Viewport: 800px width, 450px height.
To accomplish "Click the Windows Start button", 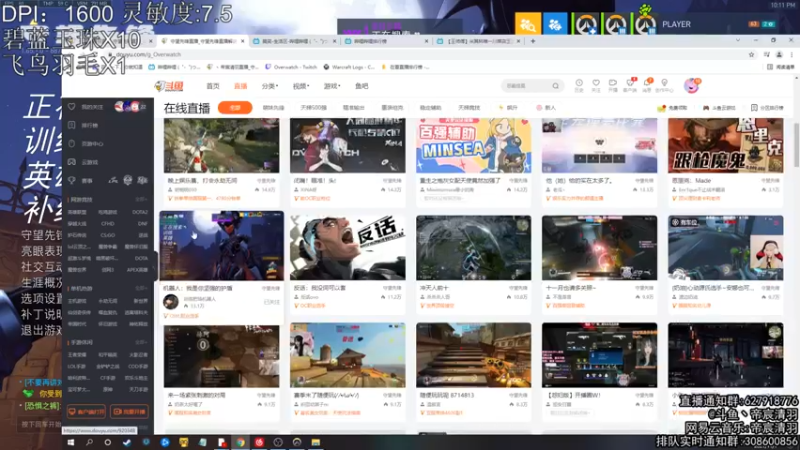I will tap(70, 442).
